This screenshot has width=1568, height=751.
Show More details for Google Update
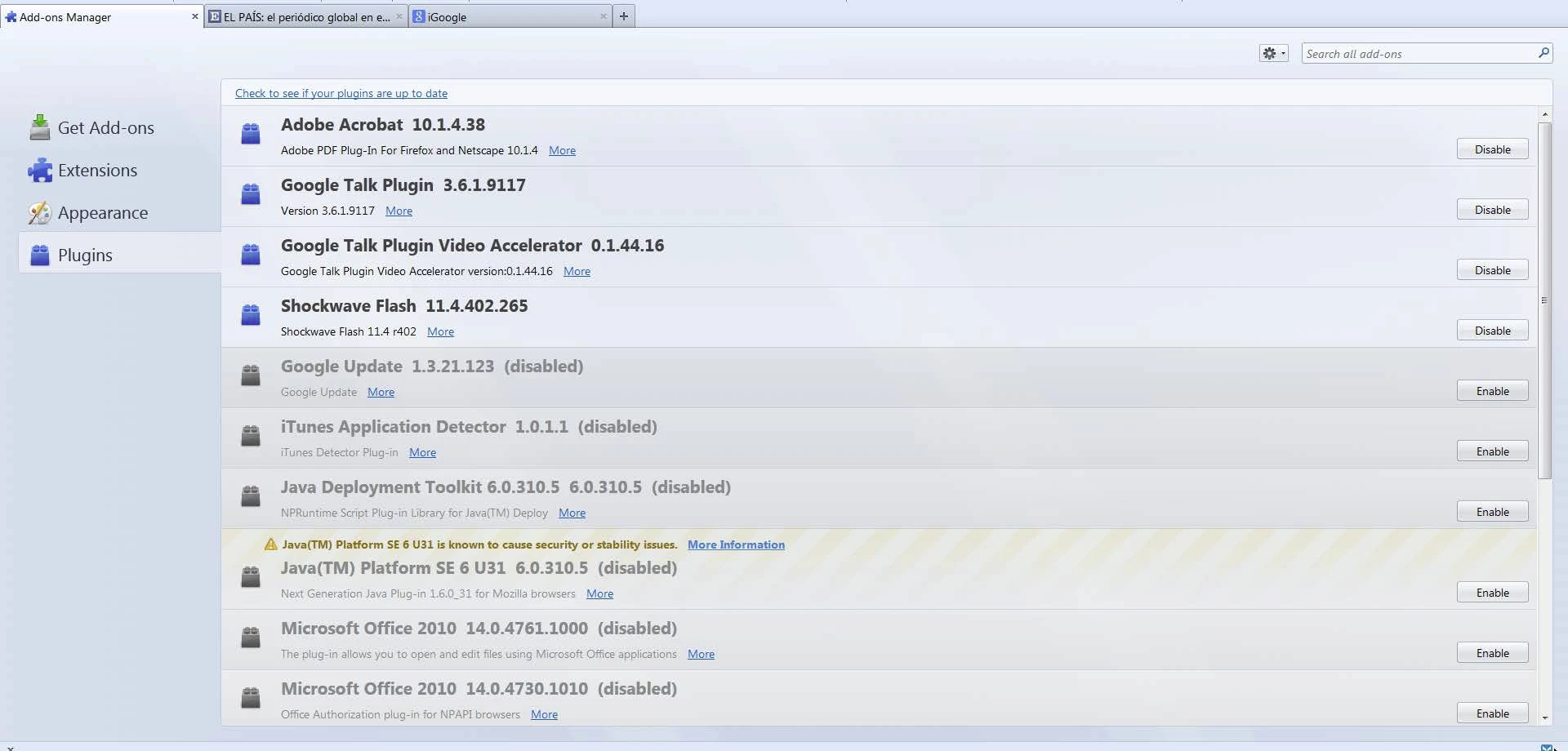click(x=381, y=392)
